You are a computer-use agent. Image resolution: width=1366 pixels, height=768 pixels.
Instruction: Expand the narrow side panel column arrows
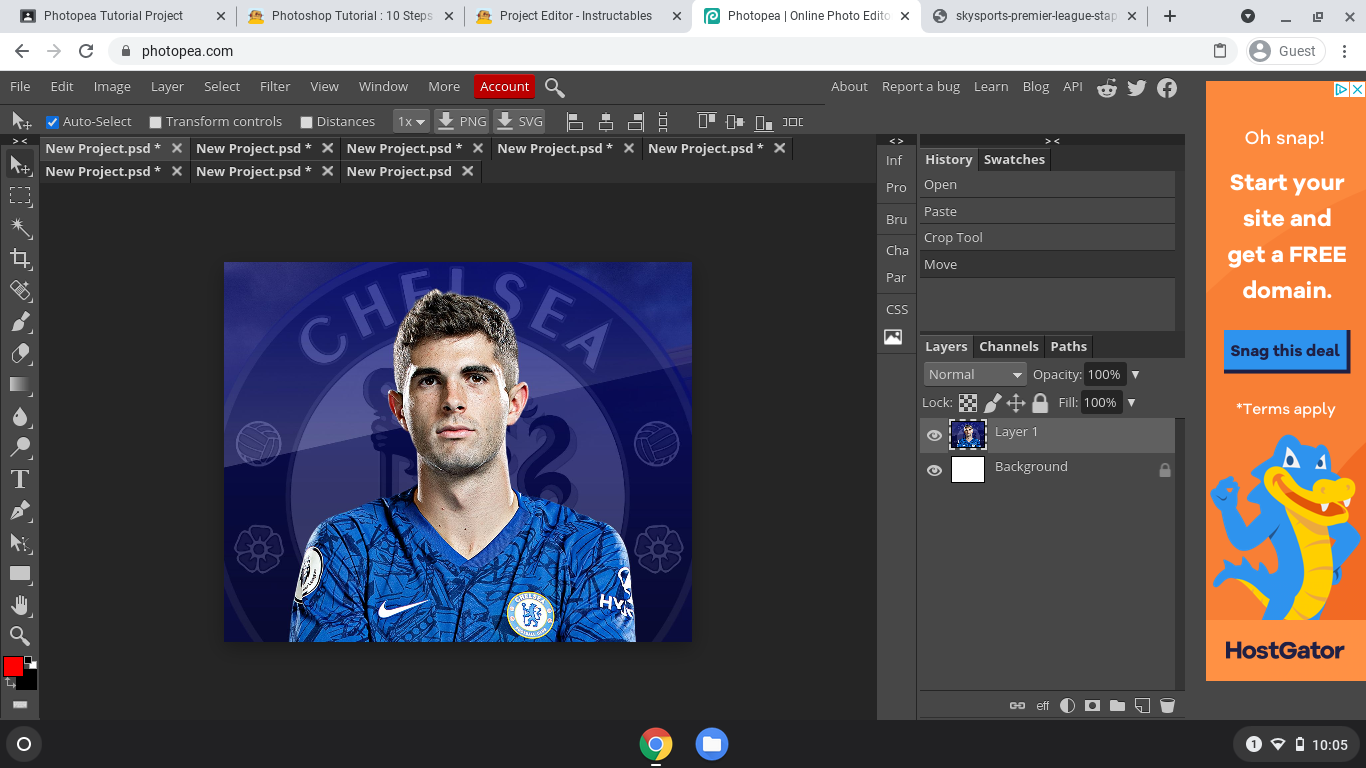(896, 141)
